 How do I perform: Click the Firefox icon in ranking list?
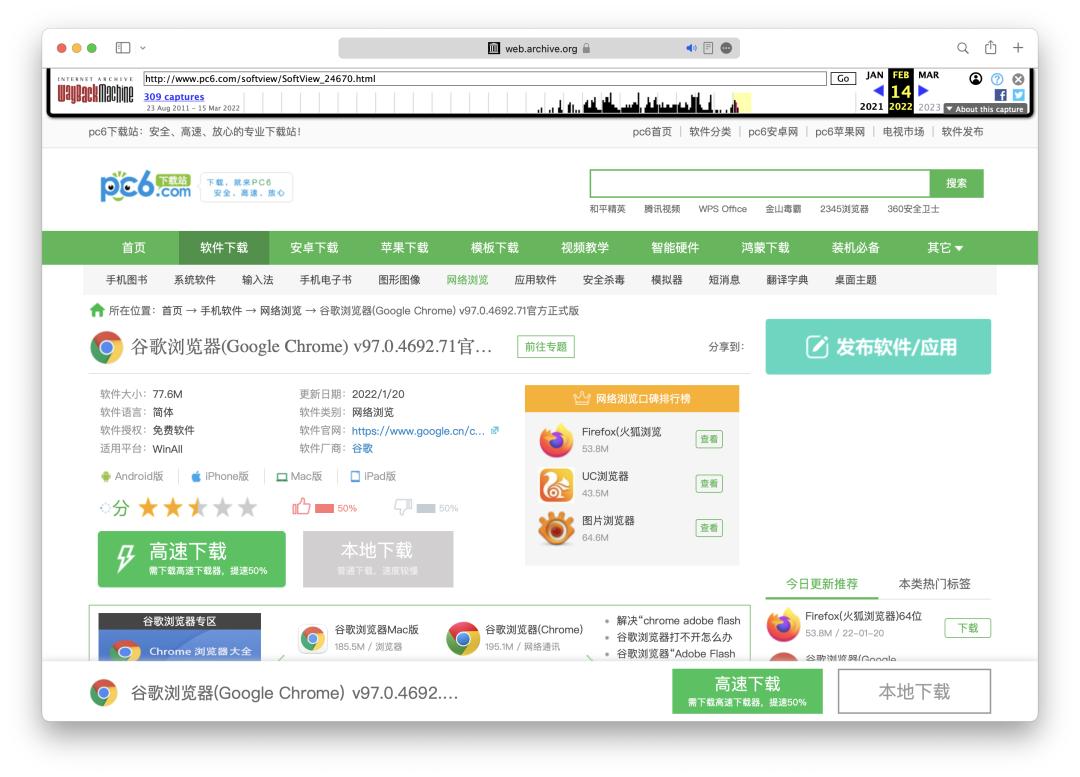pos(556,440)
